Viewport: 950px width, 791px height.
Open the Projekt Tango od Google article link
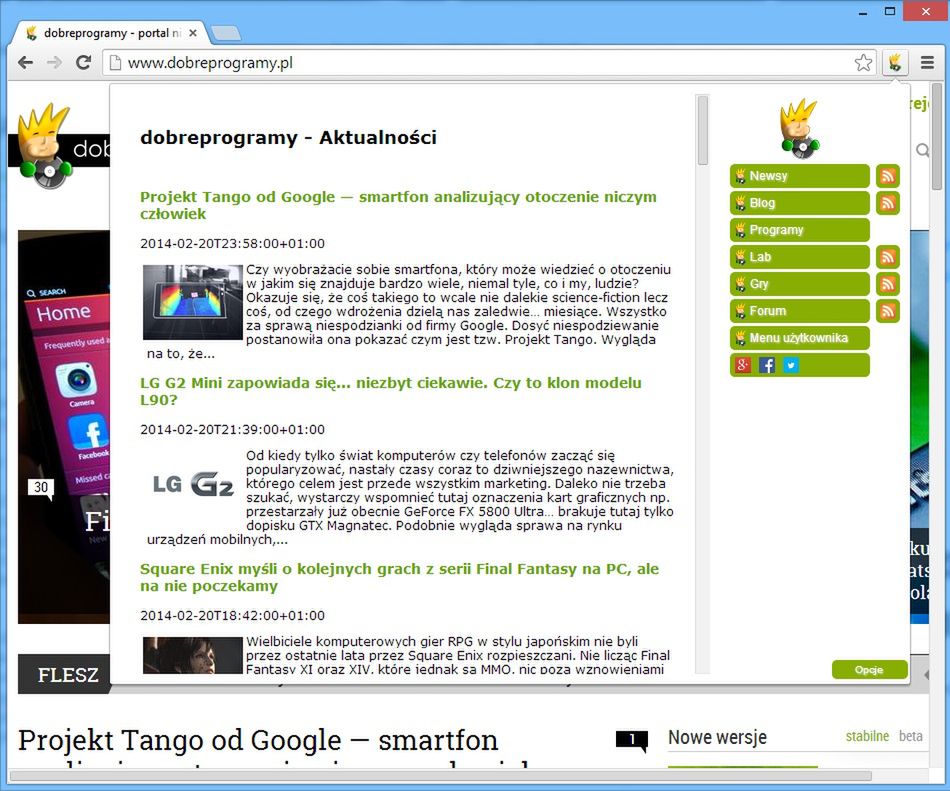click(398, 205)
